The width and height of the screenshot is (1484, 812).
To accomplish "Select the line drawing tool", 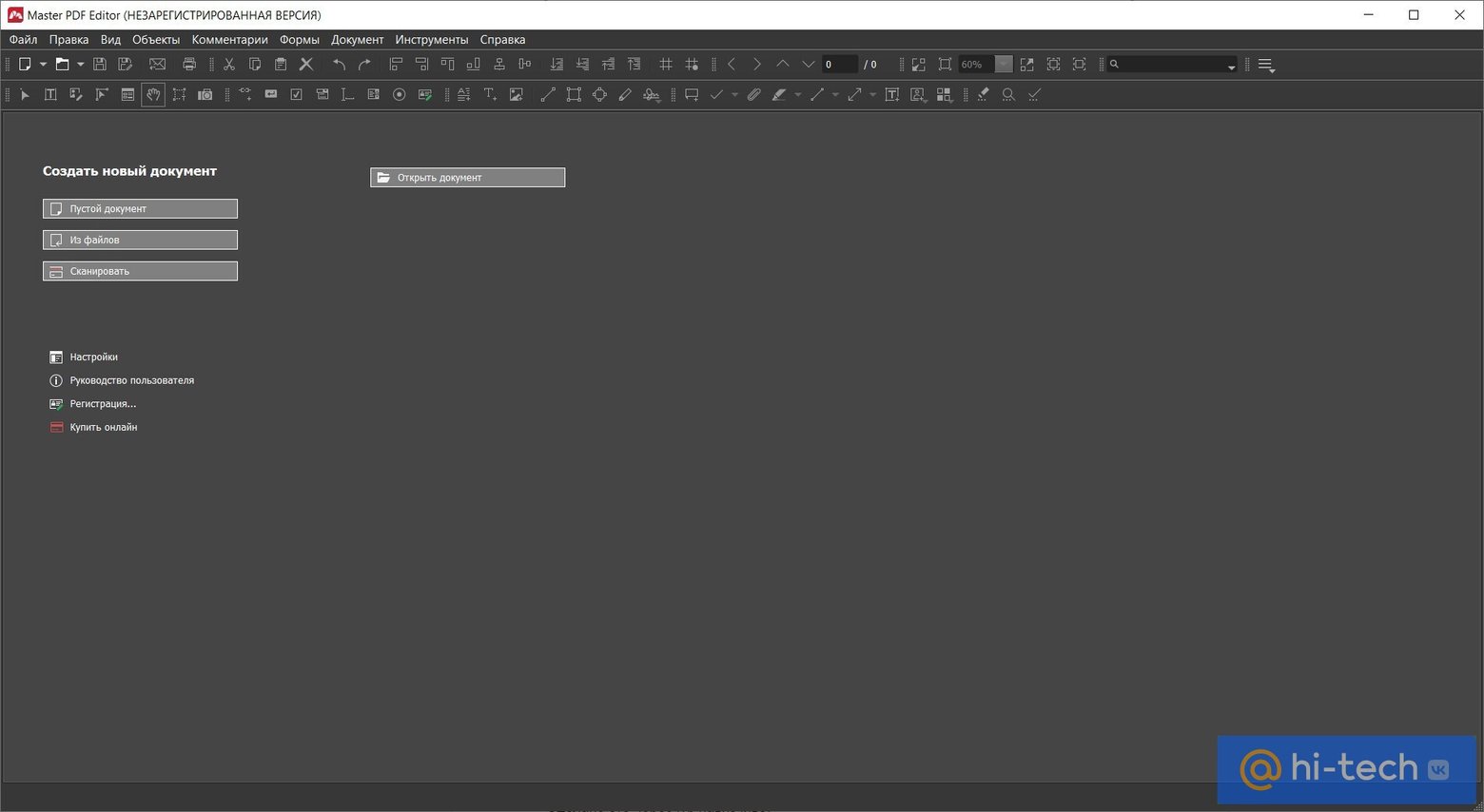I will 548,95.
